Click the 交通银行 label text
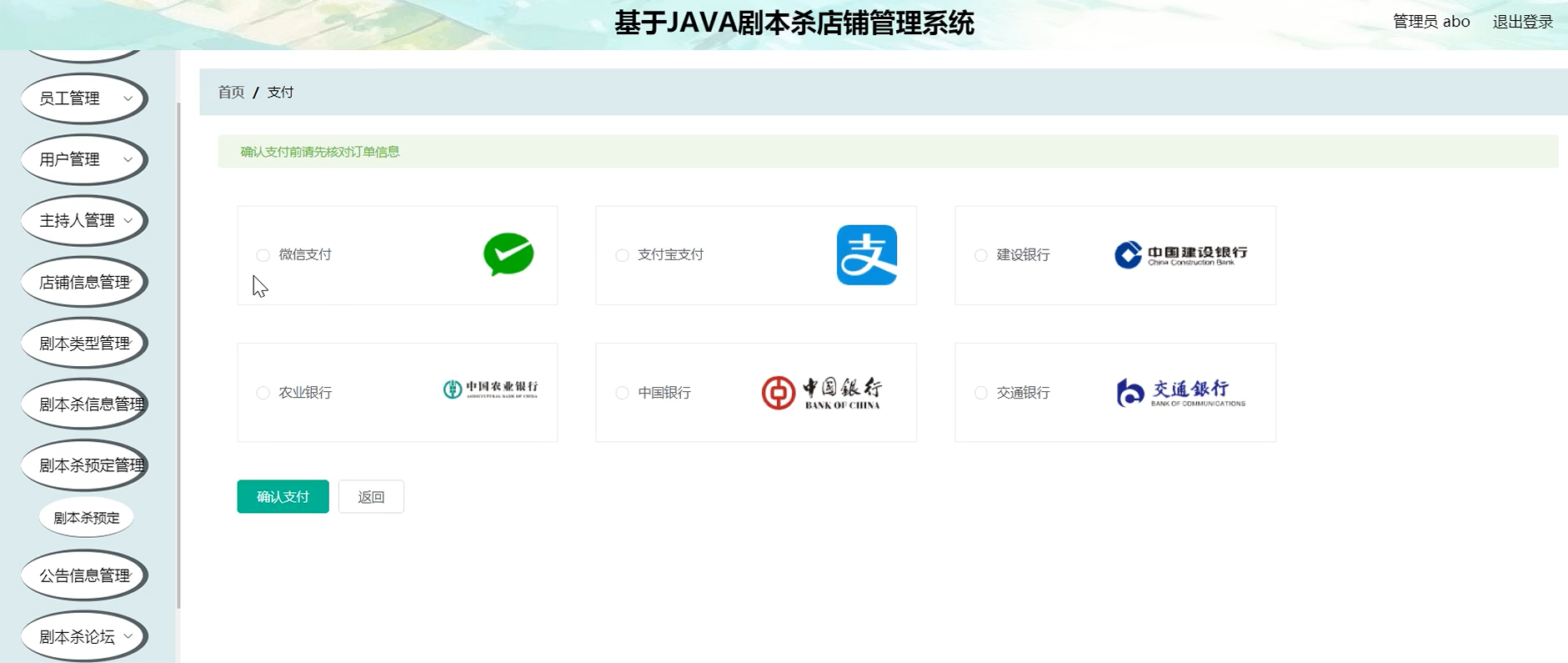 coord(1023,392)
